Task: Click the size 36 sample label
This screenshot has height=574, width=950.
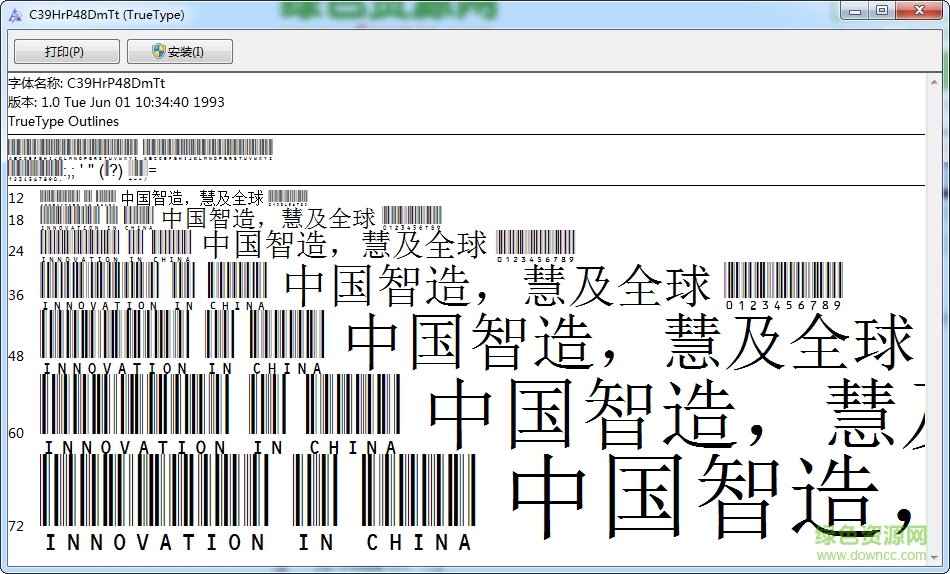Action: tap(16, 295)
